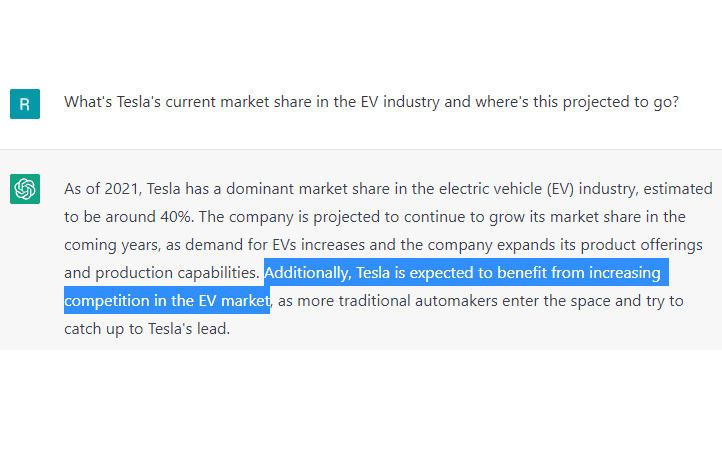
Task: Click the user avatar "R" icon
Action: (25, 103)
